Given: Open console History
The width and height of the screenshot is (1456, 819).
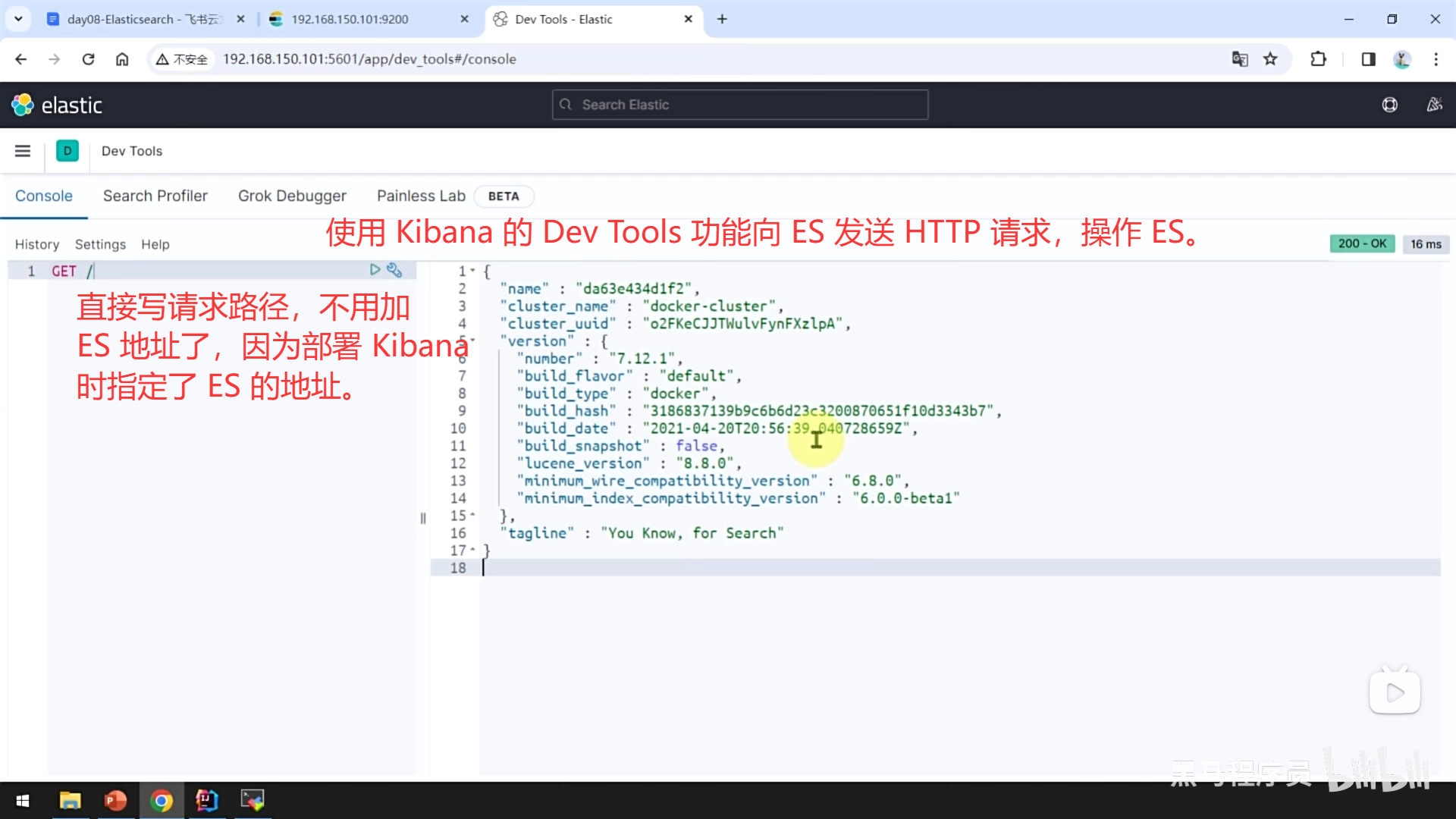Looking at the screenshot, I should 36,244.
